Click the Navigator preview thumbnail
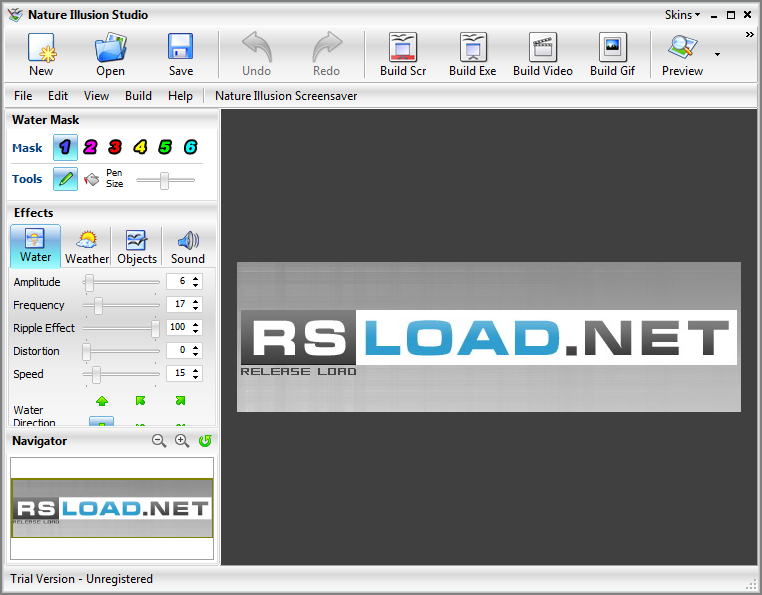This screenshot has height=595, width=762. coord(112,508)
